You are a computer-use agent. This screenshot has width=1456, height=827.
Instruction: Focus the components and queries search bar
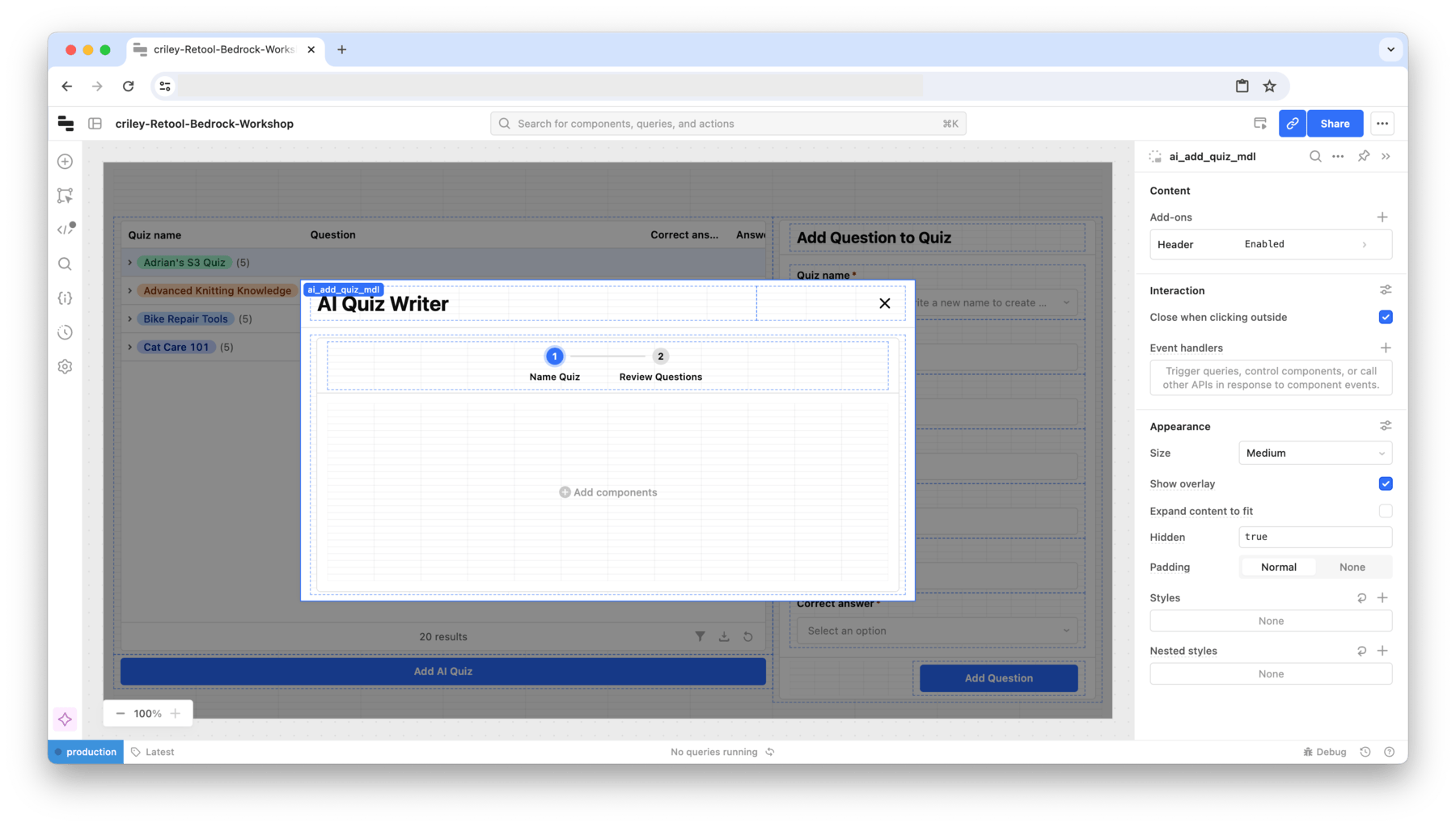tap(728, 124)
